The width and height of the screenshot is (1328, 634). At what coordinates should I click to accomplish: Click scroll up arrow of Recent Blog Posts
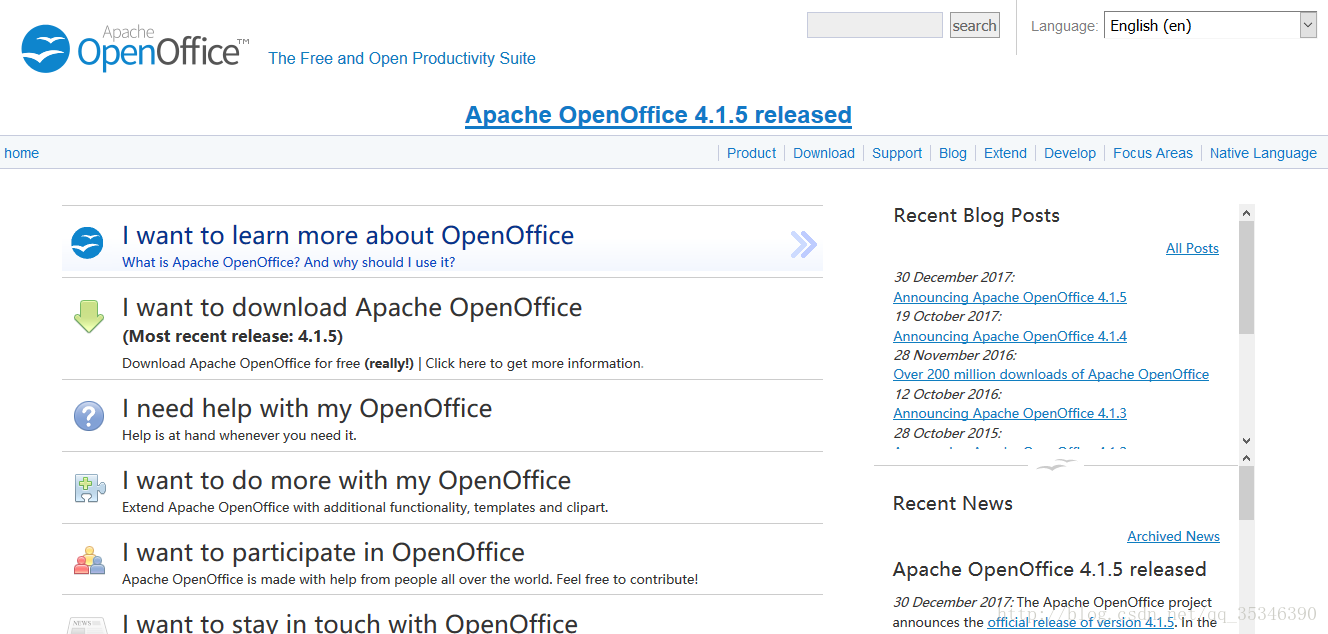pyautogui.click(x=1246, y=213)
